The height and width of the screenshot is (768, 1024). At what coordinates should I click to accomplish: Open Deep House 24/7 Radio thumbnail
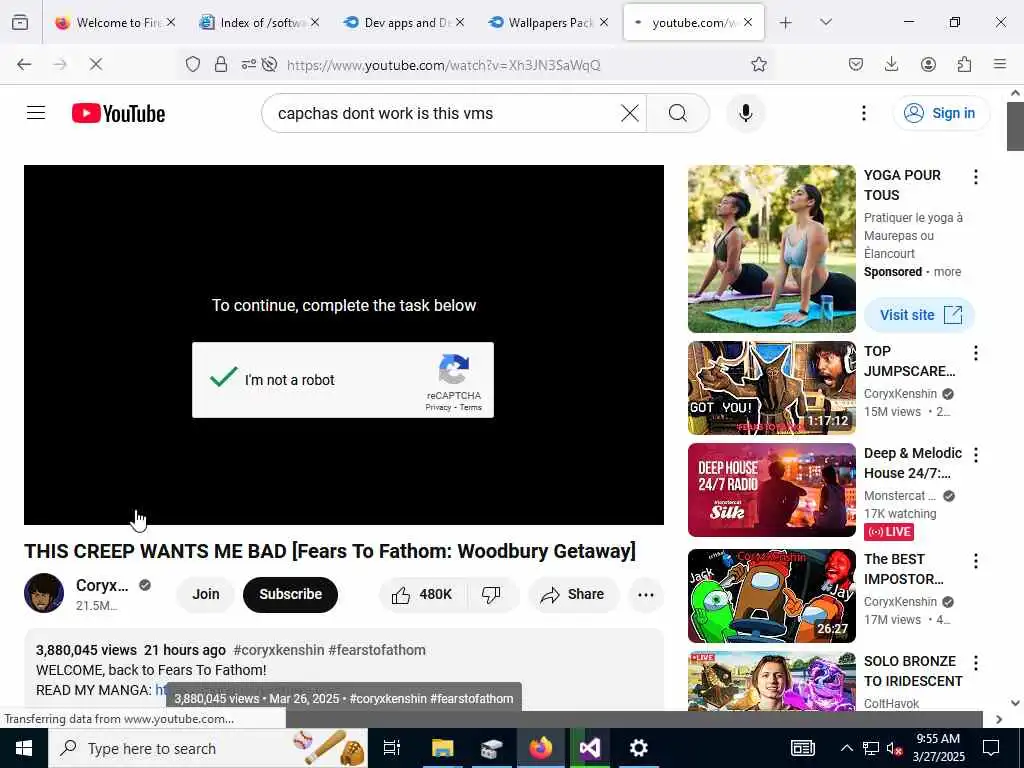[771, 490]
